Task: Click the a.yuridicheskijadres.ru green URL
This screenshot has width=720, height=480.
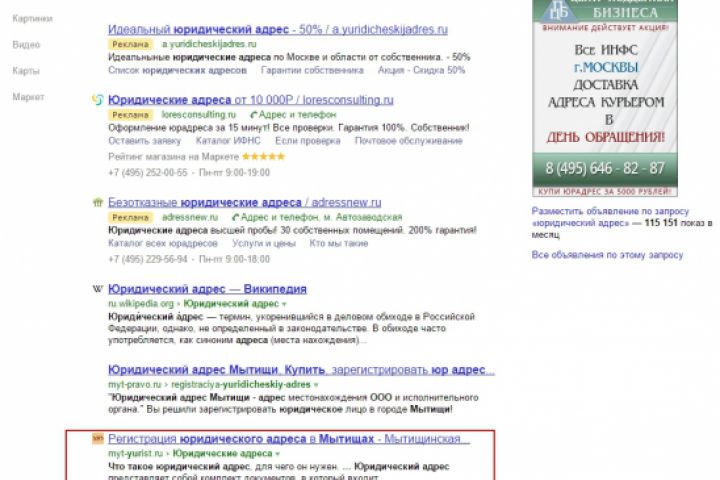Action: click(209, 44)
